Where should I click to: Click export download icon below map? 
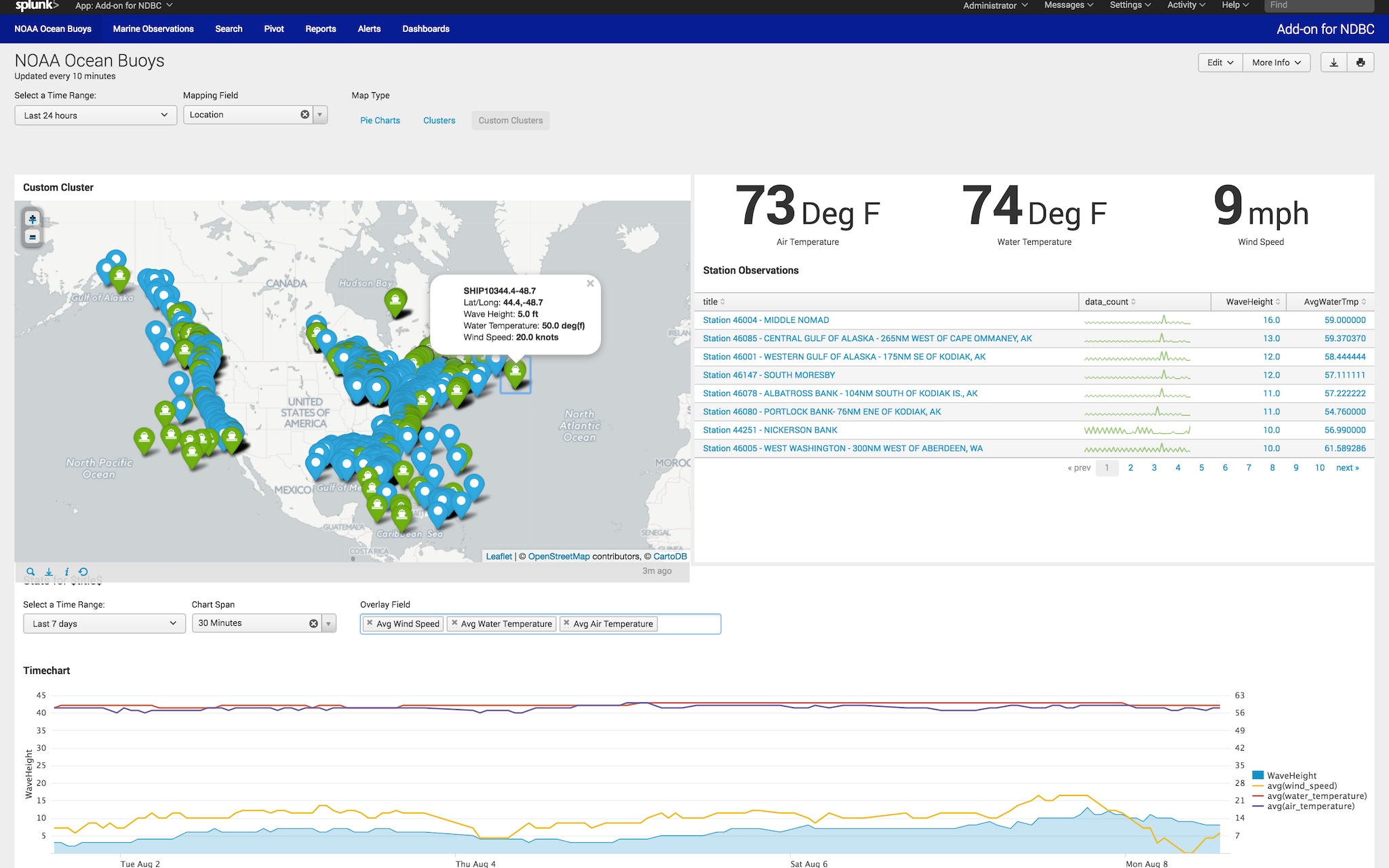[x=49, y=572]
